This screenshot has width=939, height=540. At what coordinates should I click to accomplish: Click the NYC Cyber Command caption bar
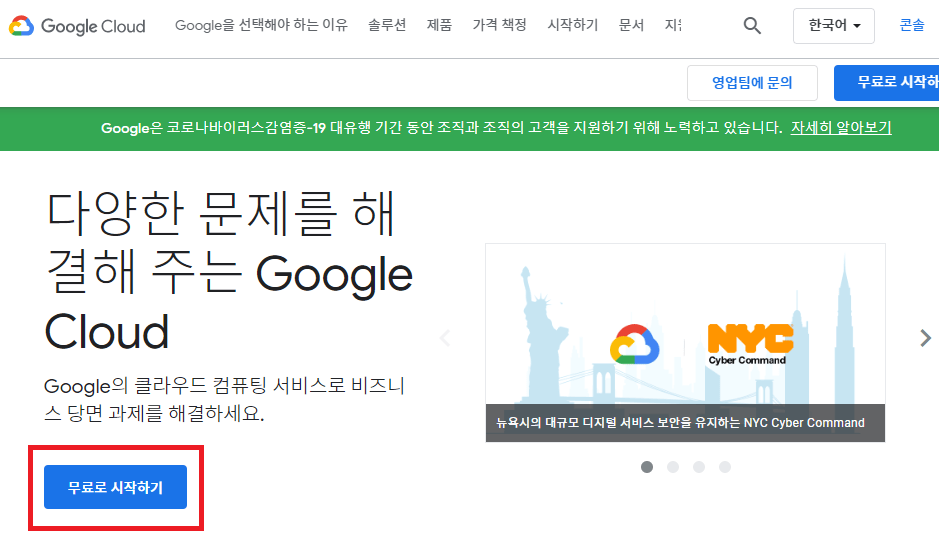click(x=685, y=422)
